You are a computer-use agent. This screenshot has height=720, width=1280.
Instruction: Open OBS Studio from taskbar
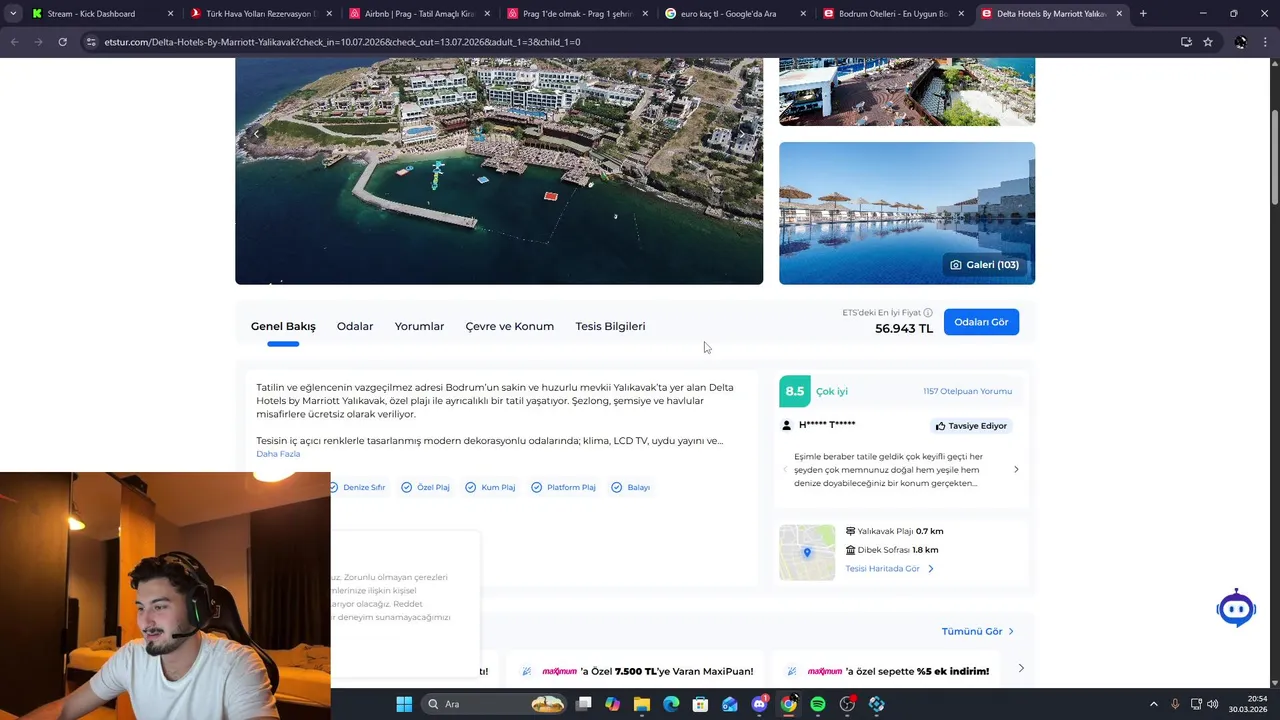[847, 704]
